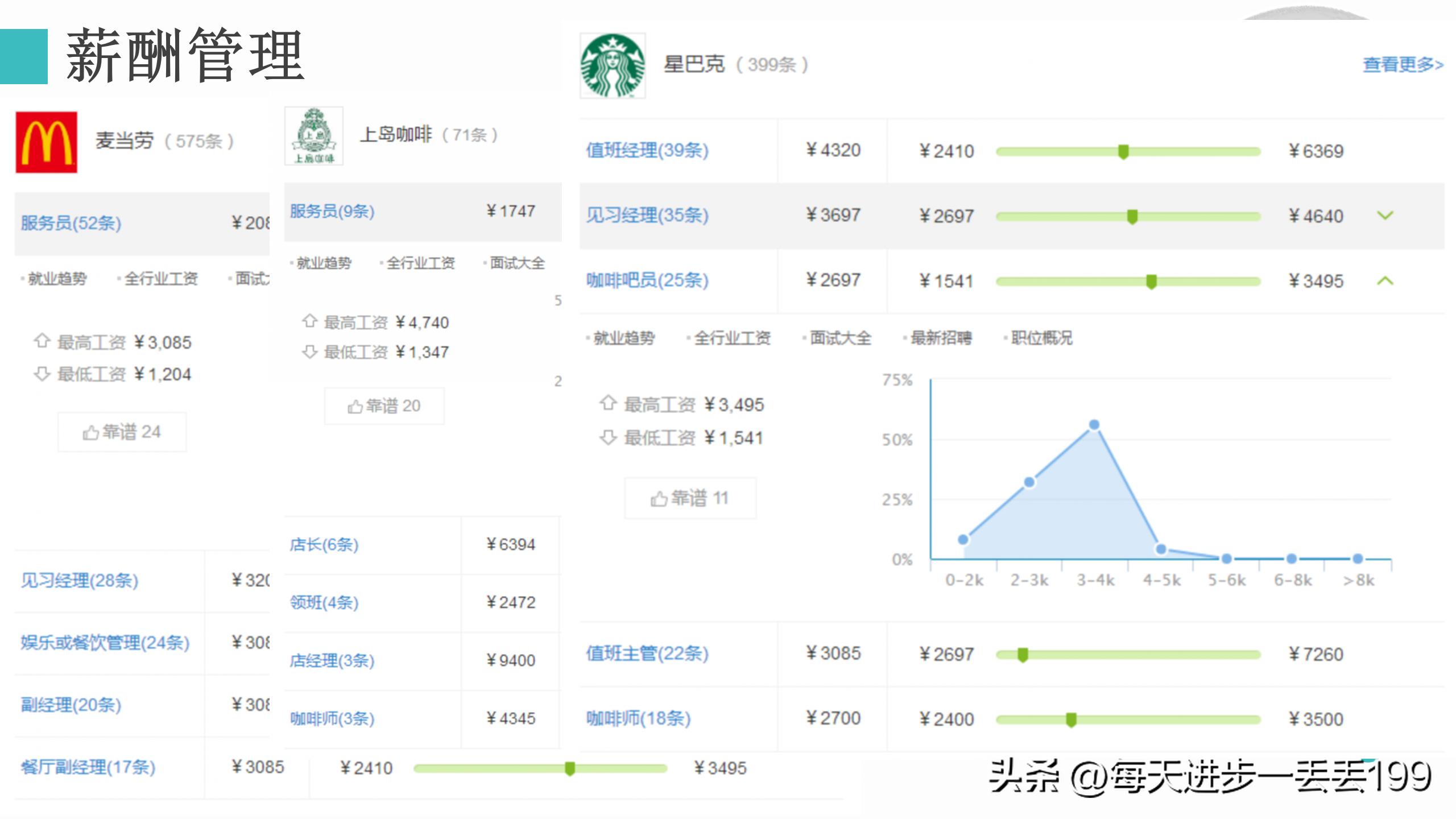This screenshot has height=819, width=1456.
Task: Click the up arrow beside 最高工资 ¥4,740
Action: coord(309,322)
